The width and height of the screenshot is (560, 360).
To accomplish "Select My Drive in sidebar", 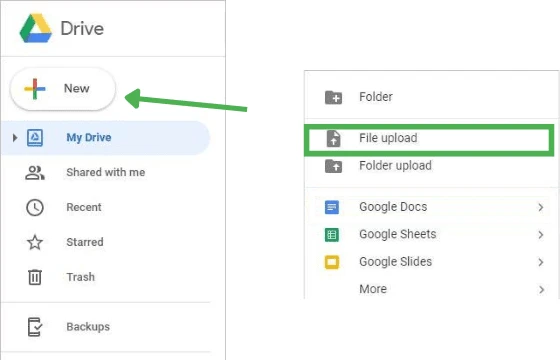I will (x=106, y=138).
